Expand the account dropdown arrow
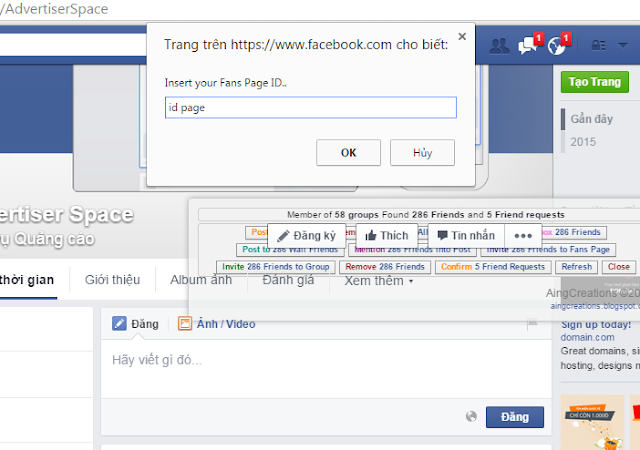The image size is (640, 450). click(x=623, y=45)
